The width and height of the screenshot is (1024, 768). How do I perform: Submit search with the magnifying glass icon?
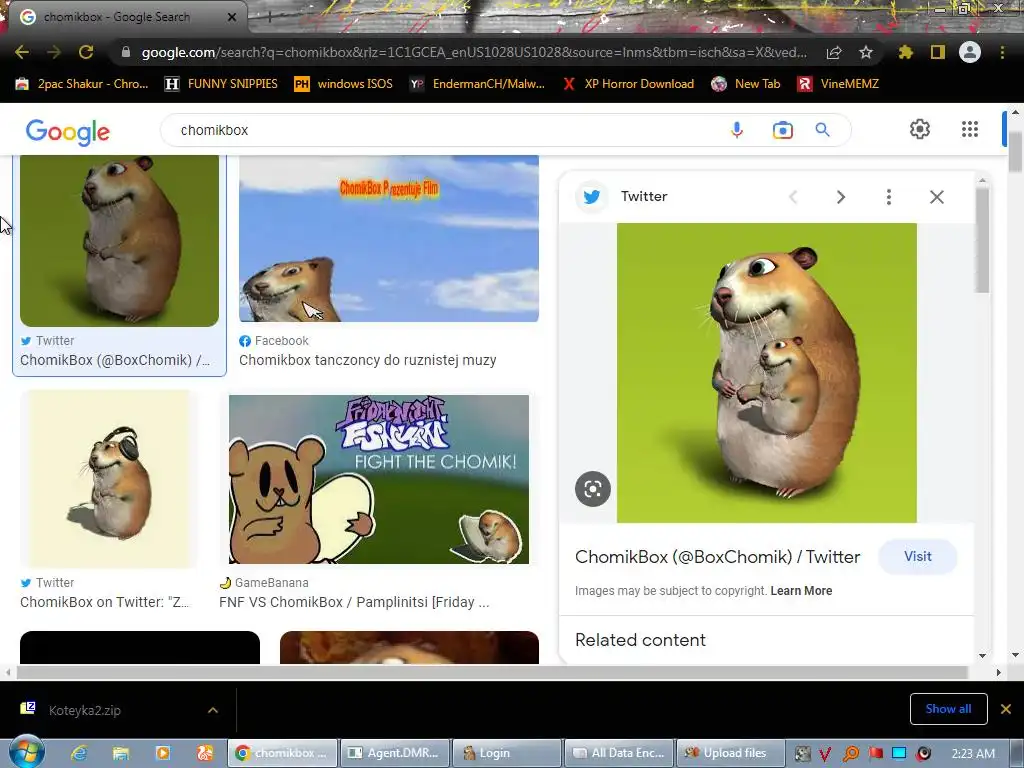coord(823,130)
